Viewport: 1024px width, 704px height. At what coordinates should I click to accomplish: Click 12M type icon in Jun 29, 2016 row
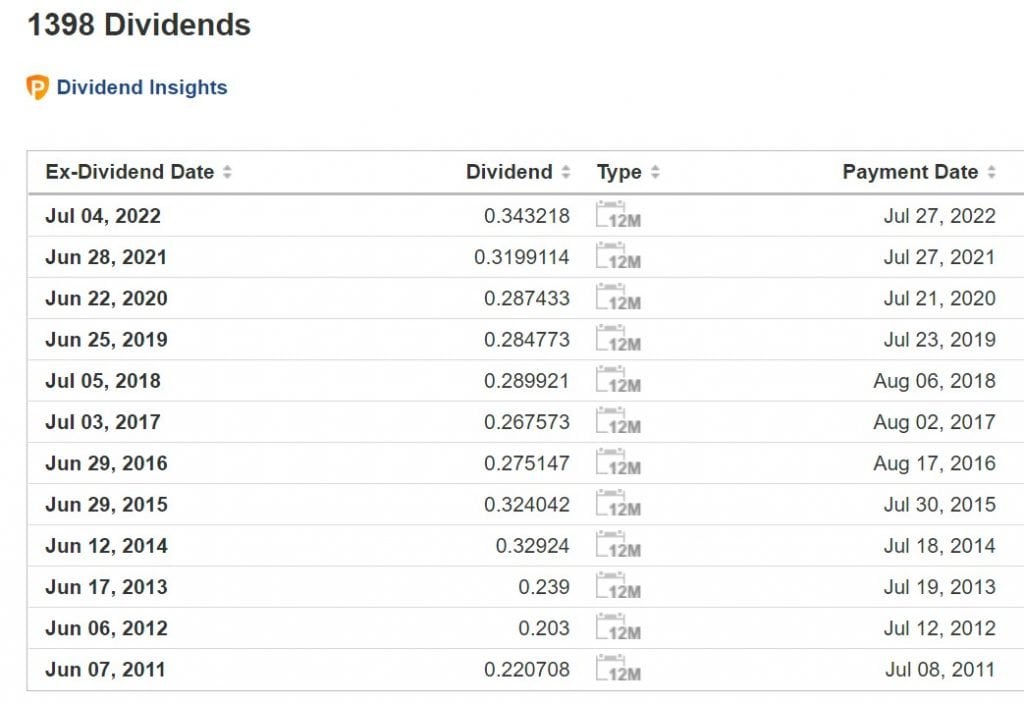tap(618, 463)
